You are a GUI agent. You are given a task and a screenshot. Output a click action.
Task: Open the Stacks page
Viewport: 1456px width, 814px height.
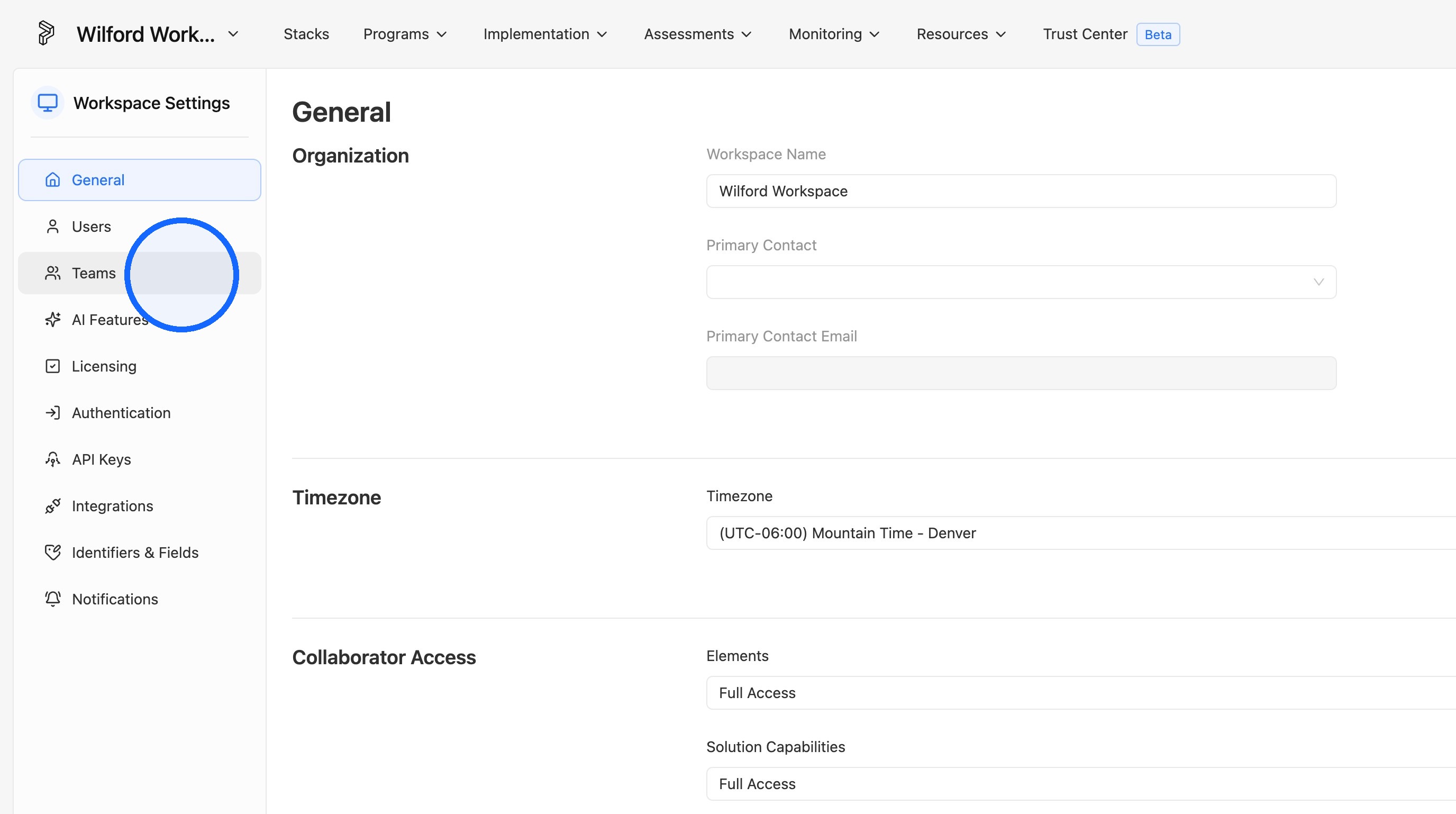(x=306, y=34)
